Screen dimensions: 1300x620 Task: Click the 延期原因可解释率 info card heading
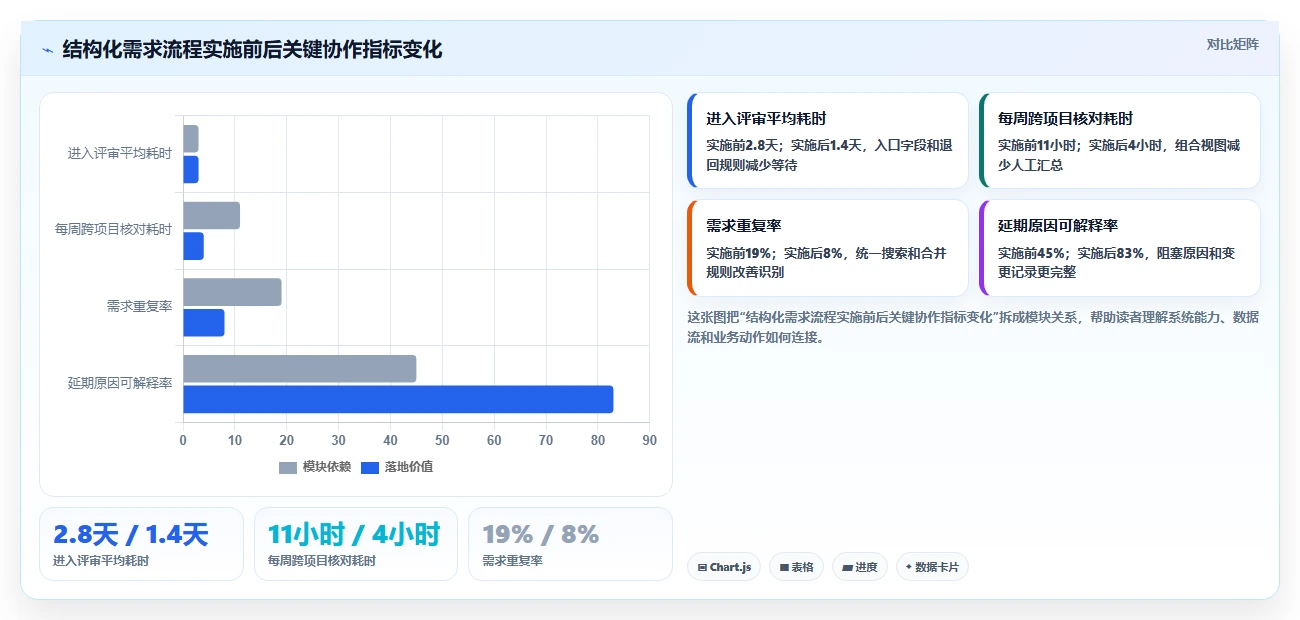pos(1058,226)
